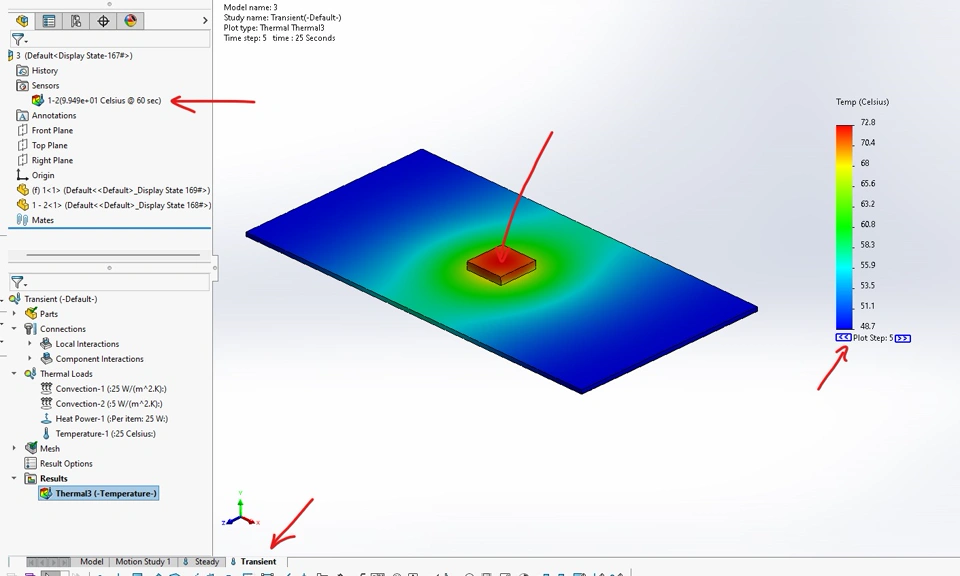
Task: Go to next plot step
Action: click(902, 338)
